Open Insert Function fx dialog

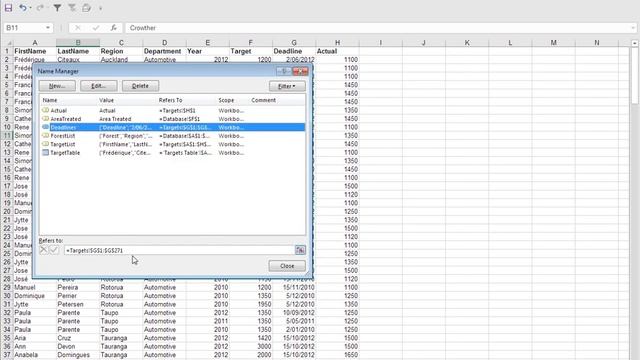point(113,28)
